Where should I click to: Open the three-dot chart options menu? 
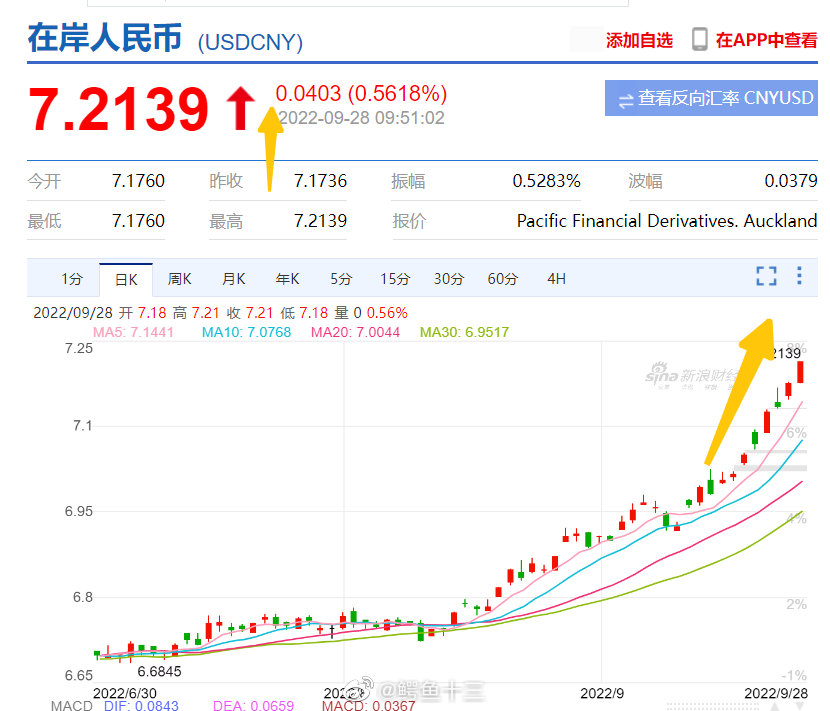pos(799,275)
